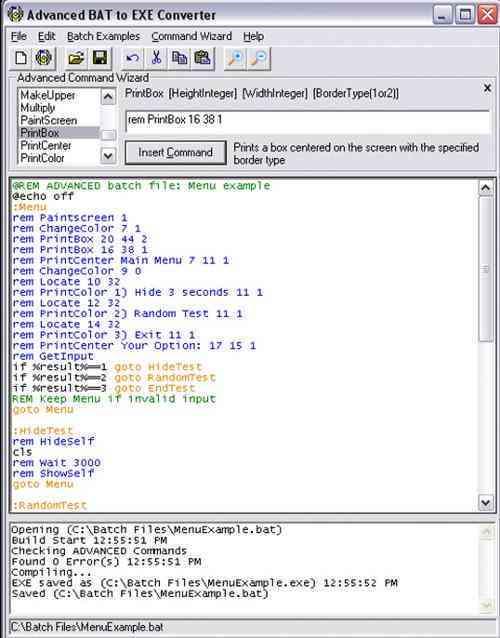
Task: Click 'rem Locate 10 32' code line
Action: [66, 282]
